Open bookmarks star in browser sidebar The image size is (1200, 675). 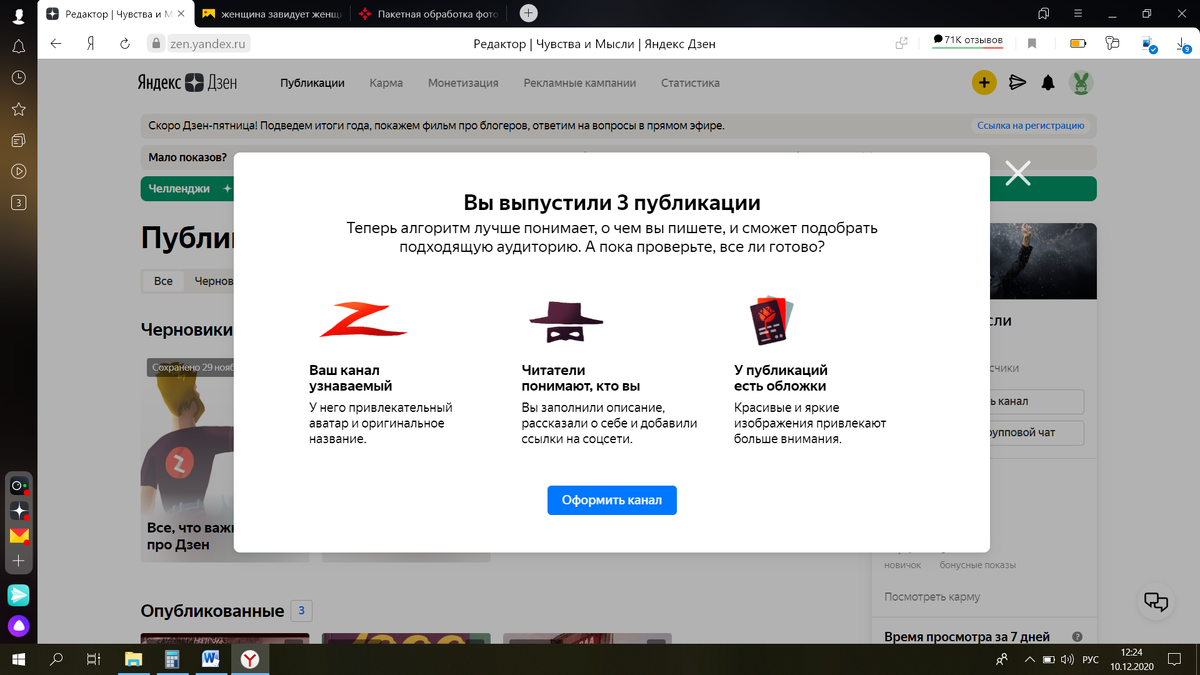point(18,108)
